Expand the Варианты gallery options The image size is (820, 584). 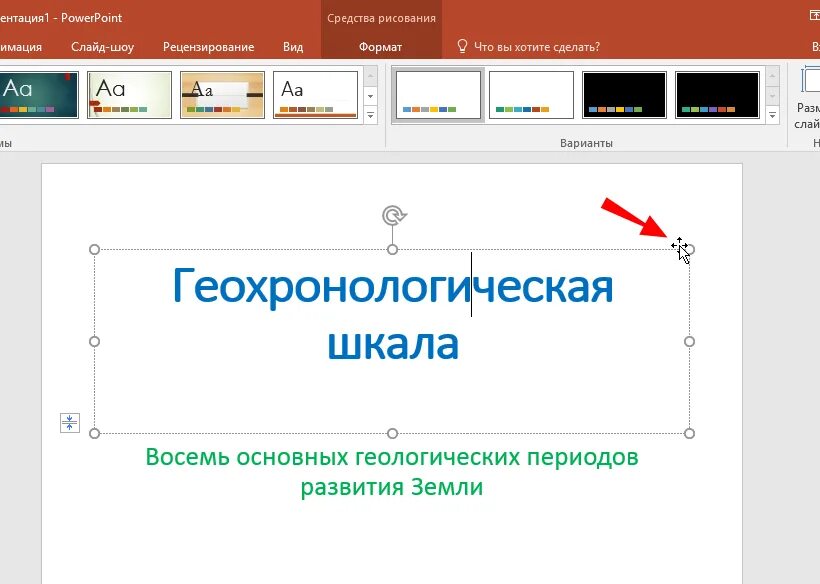tap(772, 115)
